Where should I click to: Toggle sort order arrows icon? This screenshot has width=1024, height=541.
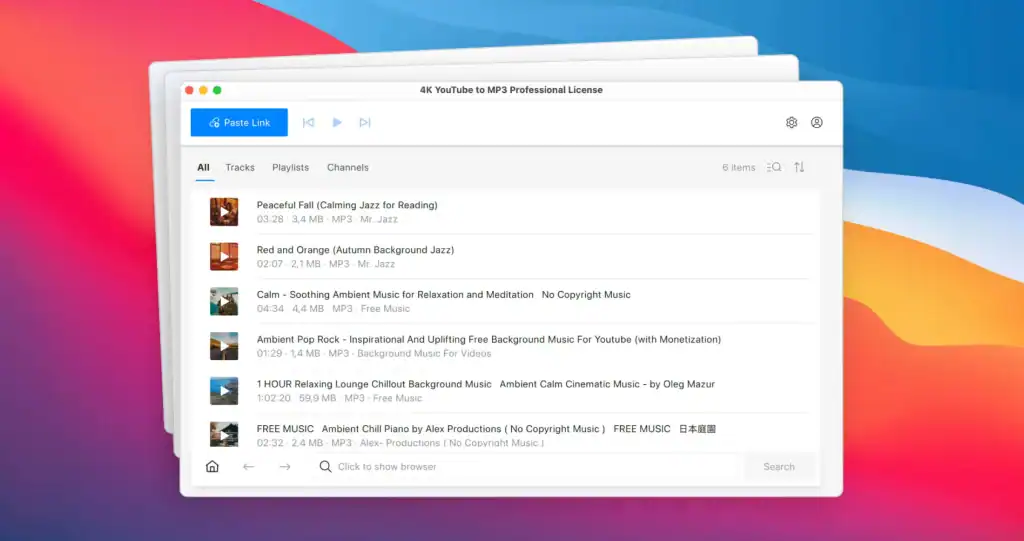tap(799, 167)
